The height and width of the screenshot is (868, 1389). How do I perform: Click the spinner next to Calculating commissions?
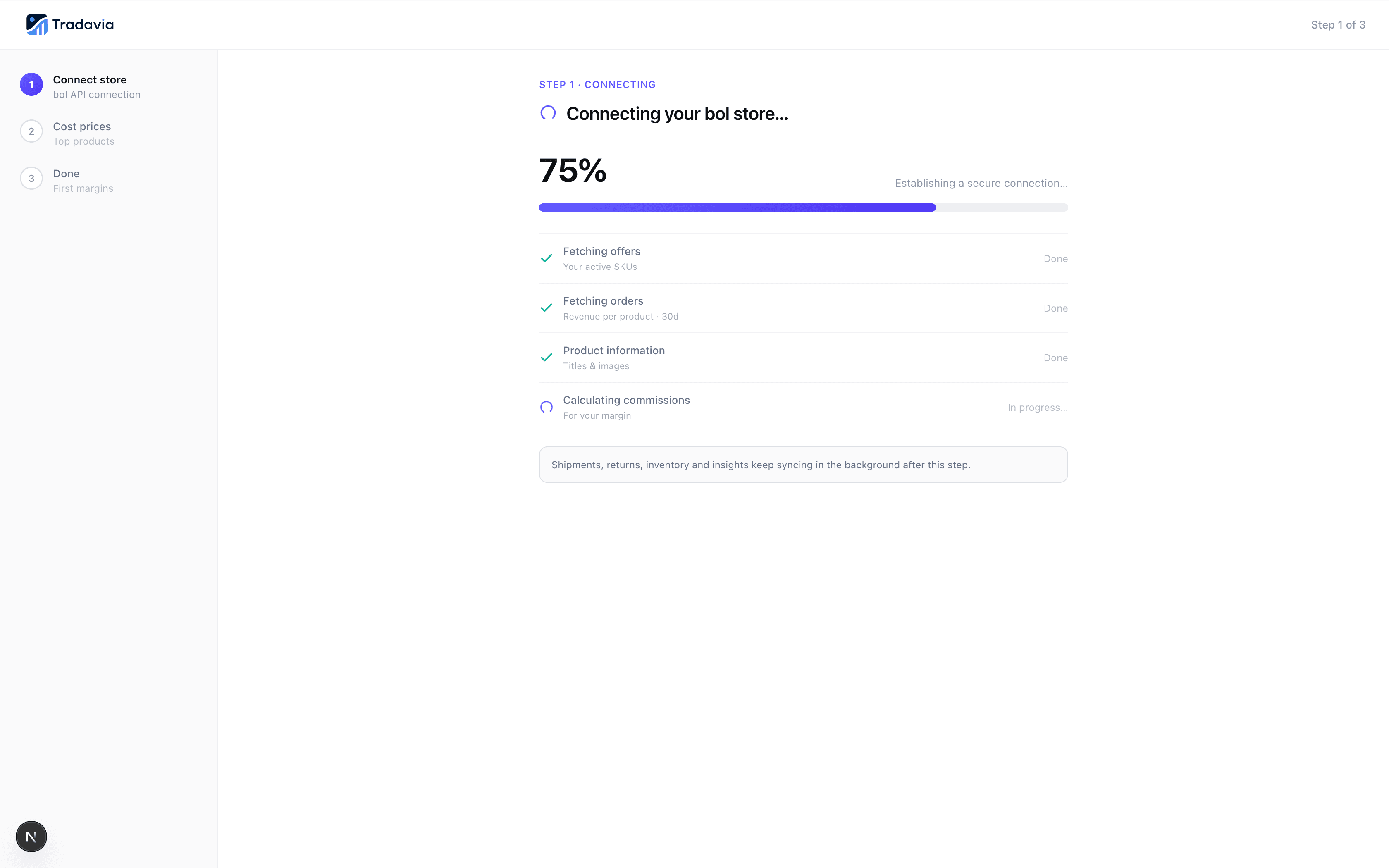(547, 407)
